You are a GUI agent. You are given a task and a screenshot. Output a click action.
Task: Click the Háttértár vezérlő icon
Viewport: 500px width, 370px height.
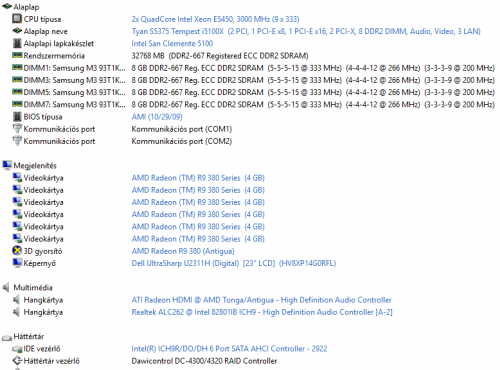click(17, 361)
